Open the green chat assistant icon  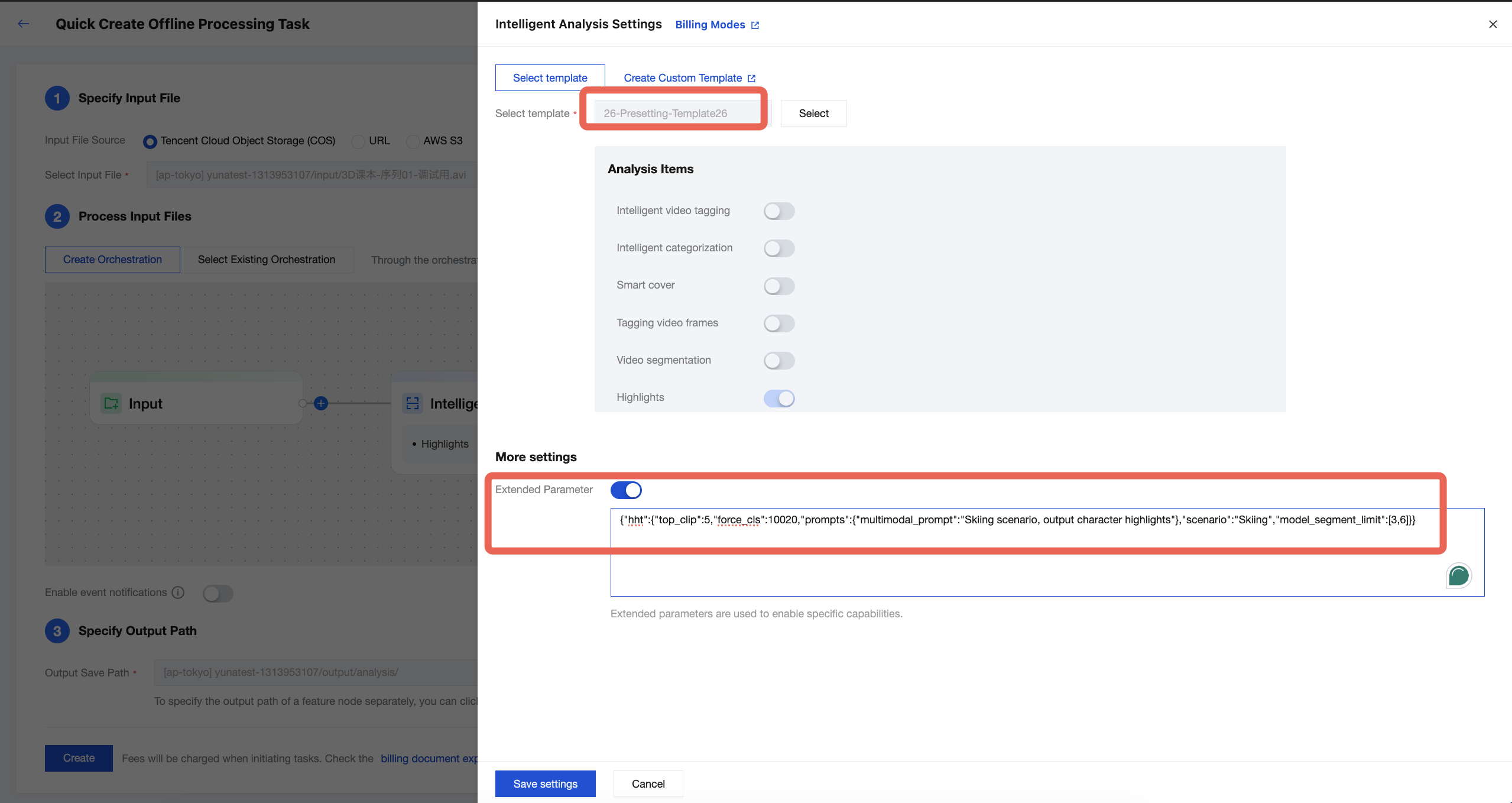[x=1458, y=575]
